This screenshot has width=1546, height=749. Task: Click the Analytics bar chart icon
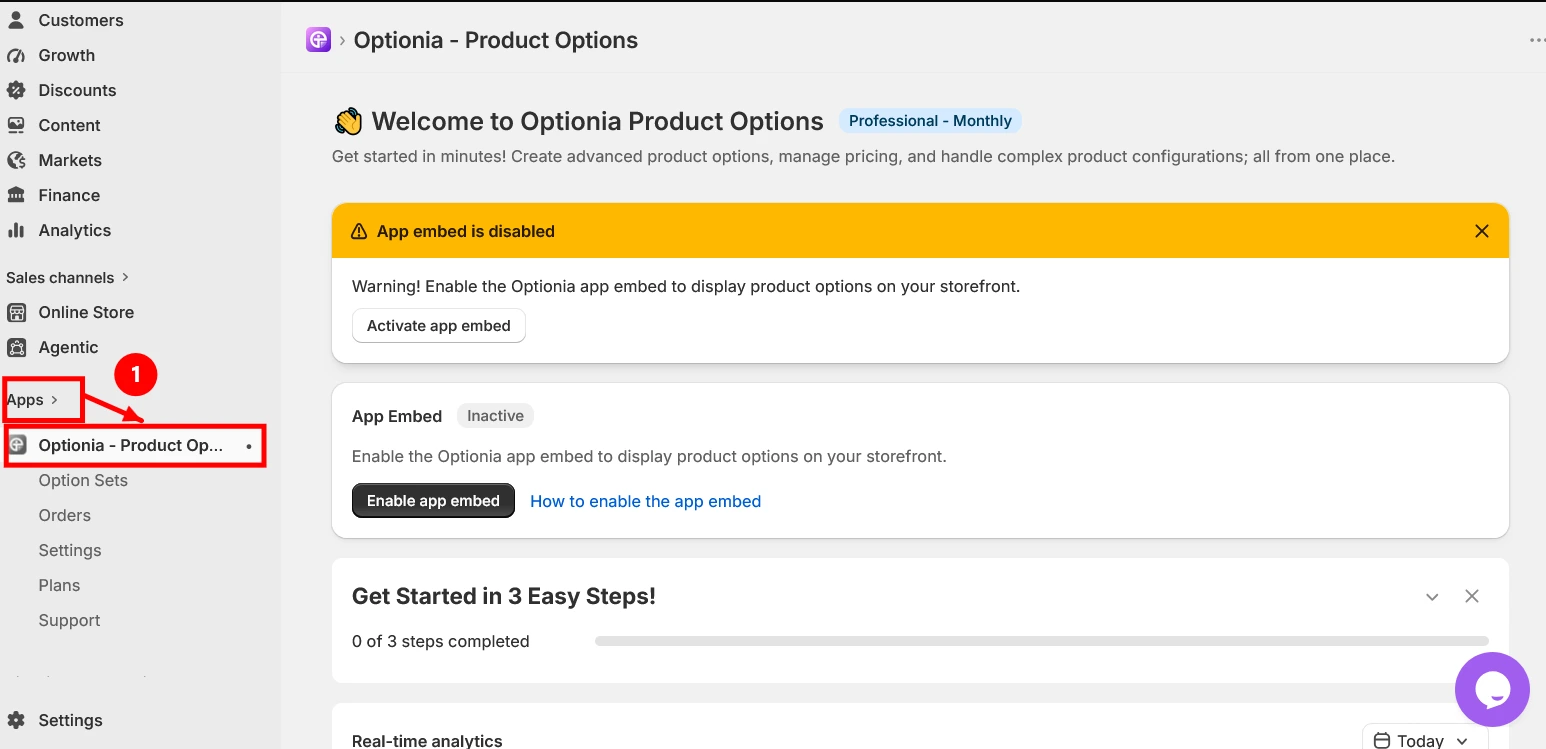tap(16, 230)
